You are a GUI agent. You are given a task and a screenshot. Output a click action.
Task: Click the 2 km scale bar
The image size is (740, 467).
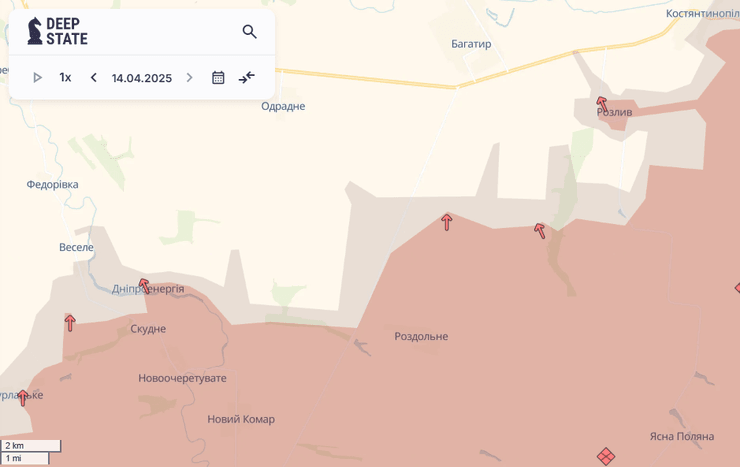pos(31,446)
